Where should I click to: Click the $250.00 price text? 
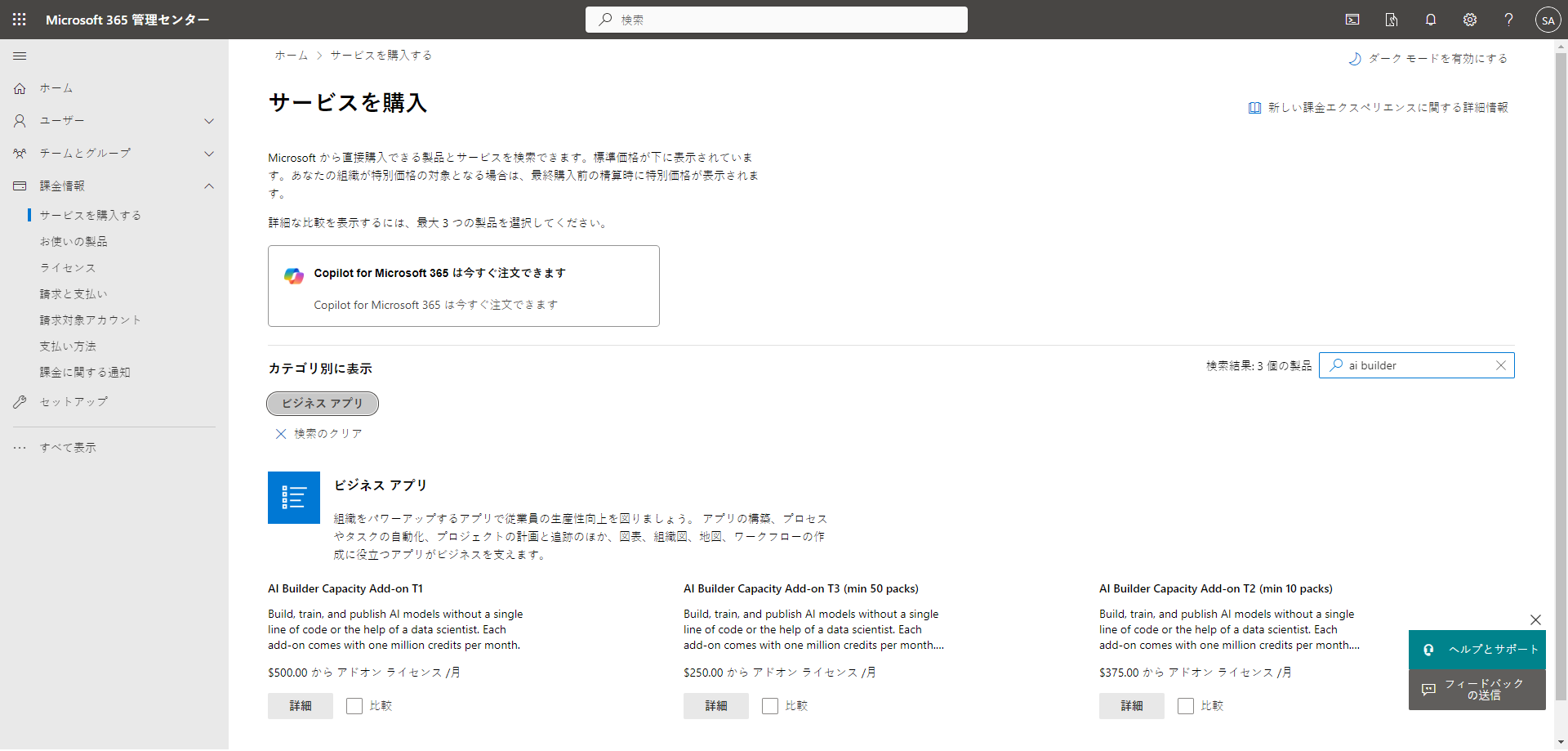(703, 673)
